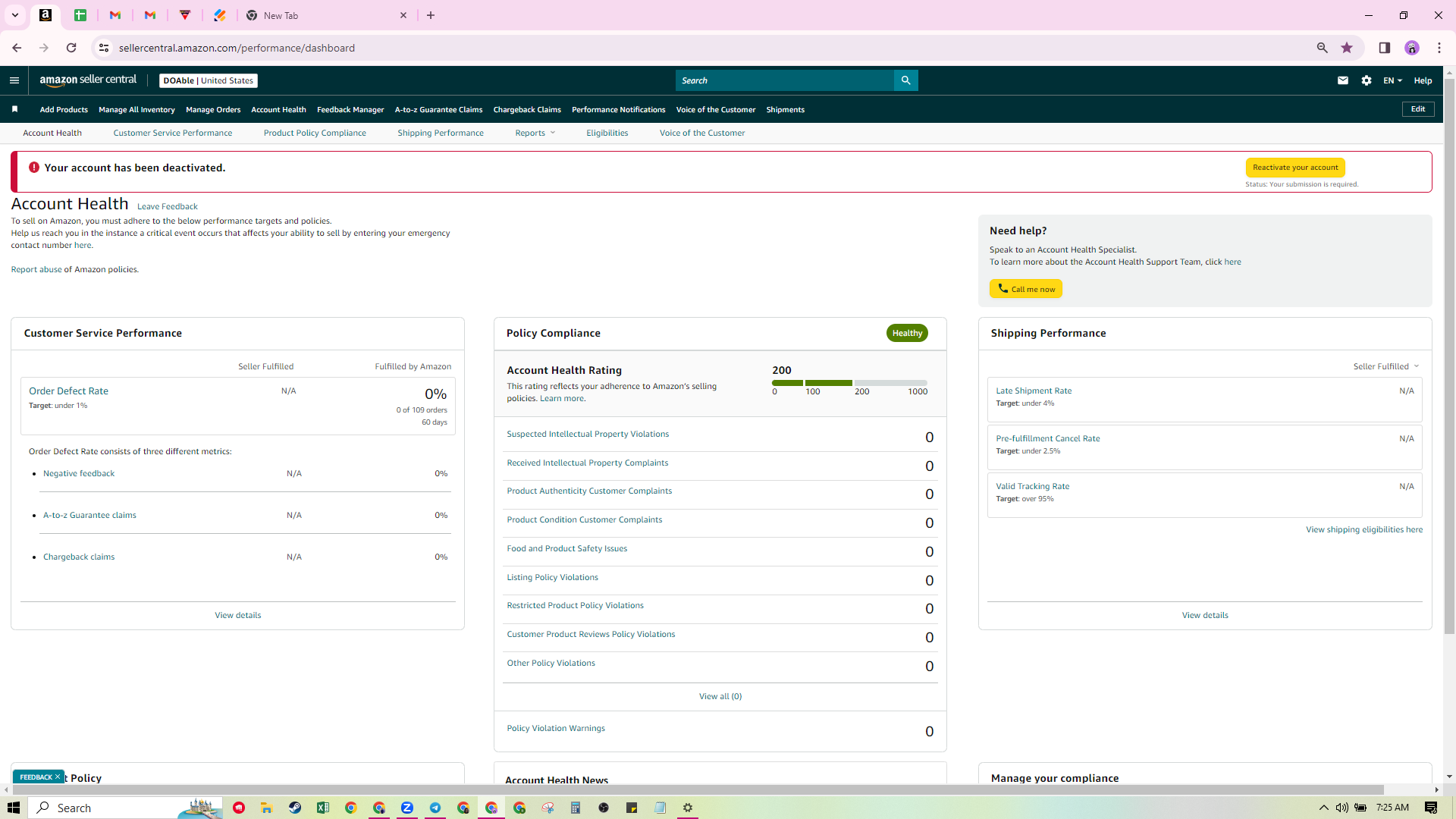Click the search magnifier button

(x=905, y=80)
